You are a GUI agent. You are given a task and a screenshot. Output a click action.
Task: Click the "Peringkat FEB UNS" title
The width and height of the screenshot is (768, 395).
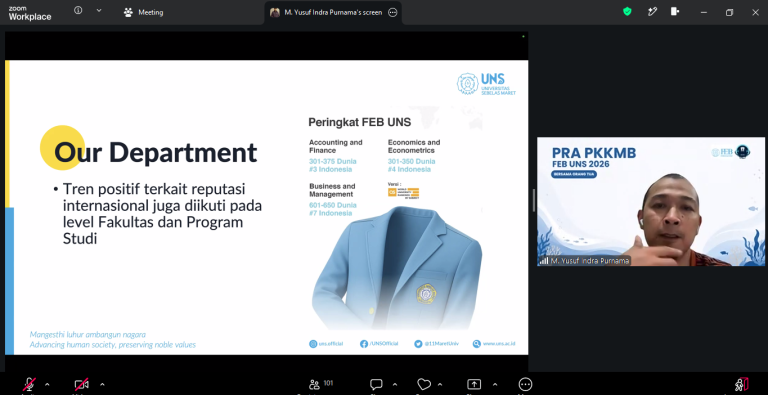360,122
